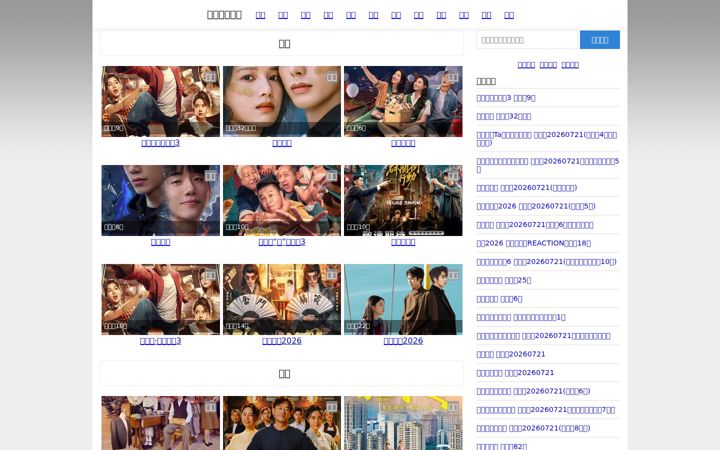Open the sidebar link ending with 82
The width and height of the screenshot is (720, 450).
point(502,446)
